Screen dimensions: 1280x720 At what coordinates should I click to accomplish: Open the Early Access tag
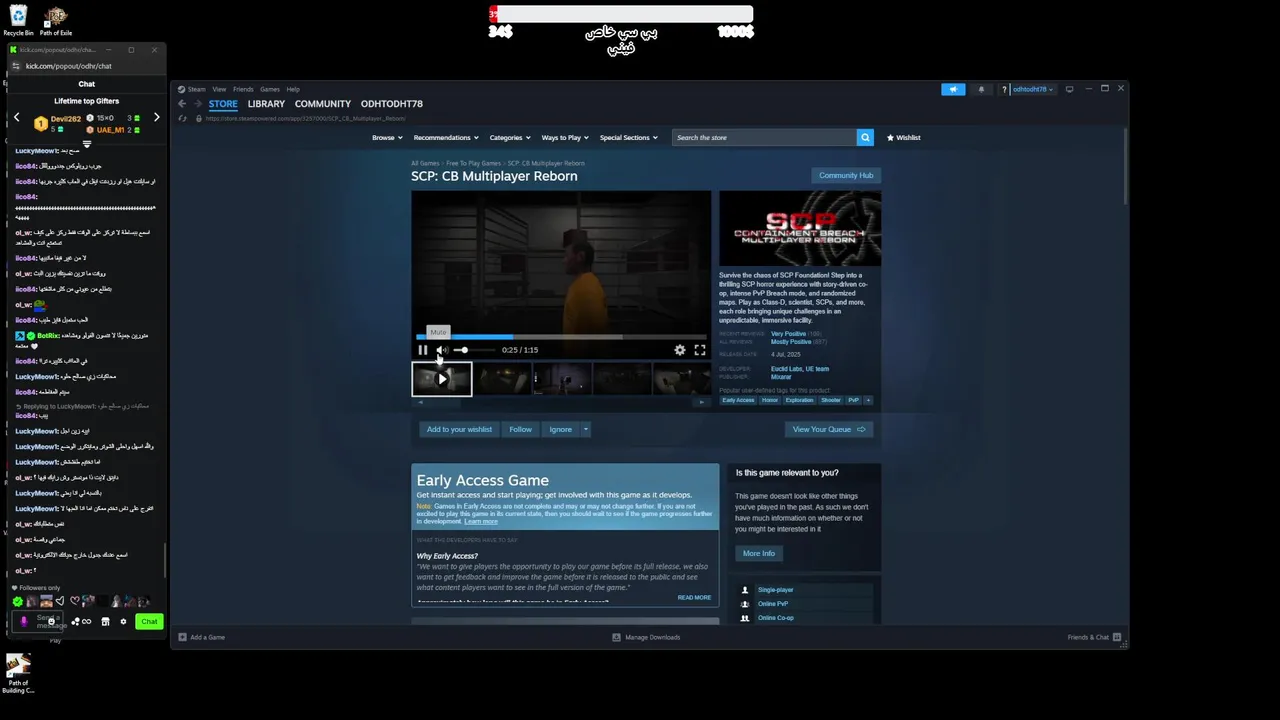tap(738, 400)
